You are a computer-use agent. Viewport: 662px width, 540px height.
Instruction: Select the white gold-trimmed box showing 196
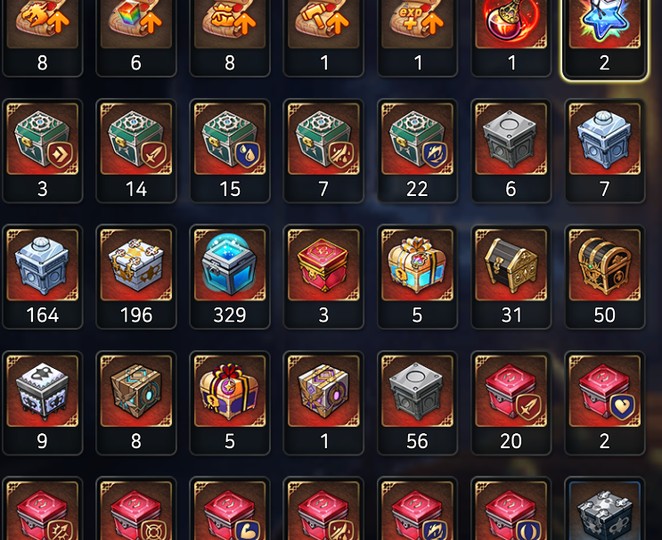click(x=136, y=277)
